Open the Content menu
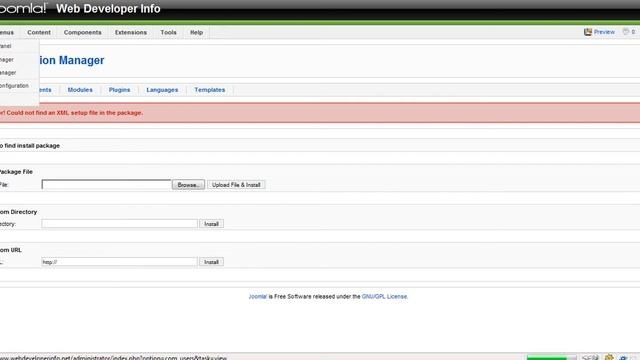 (39, 32)
